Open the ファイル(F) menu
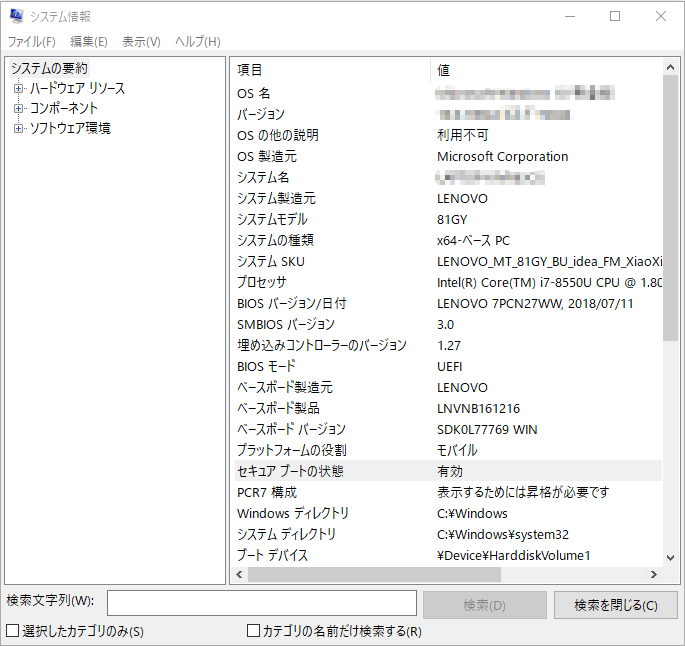 pos(32,42)
